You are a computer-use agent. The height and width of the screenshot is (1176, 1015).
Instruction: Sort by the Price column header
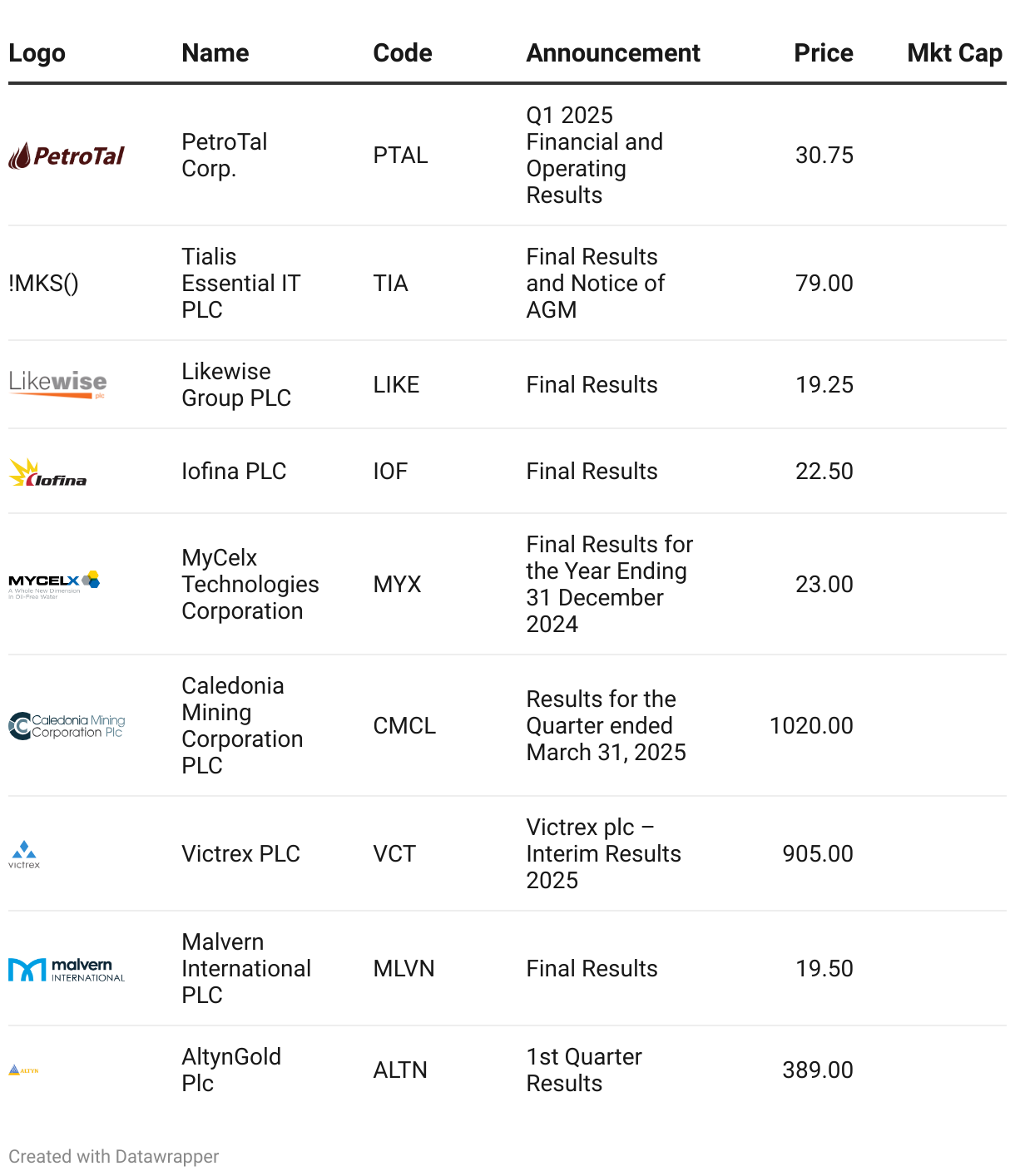(824, 53)
